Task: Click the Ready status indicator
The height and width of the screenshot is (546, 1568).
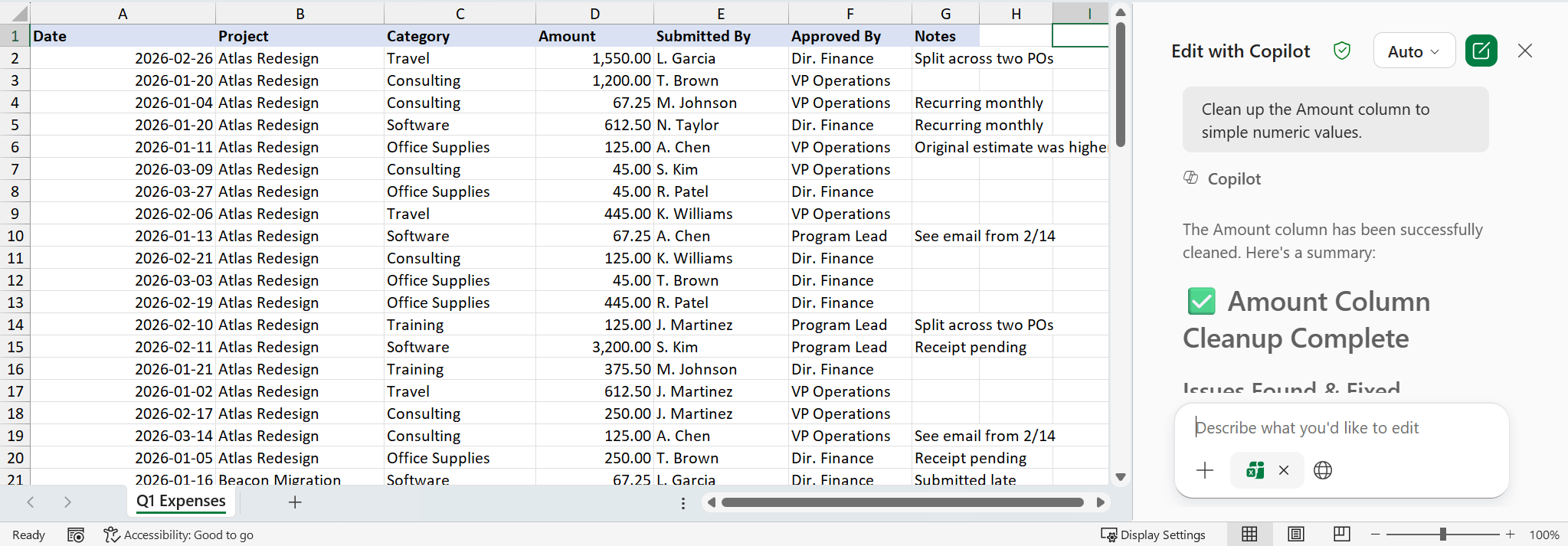Action: point(28,535)
